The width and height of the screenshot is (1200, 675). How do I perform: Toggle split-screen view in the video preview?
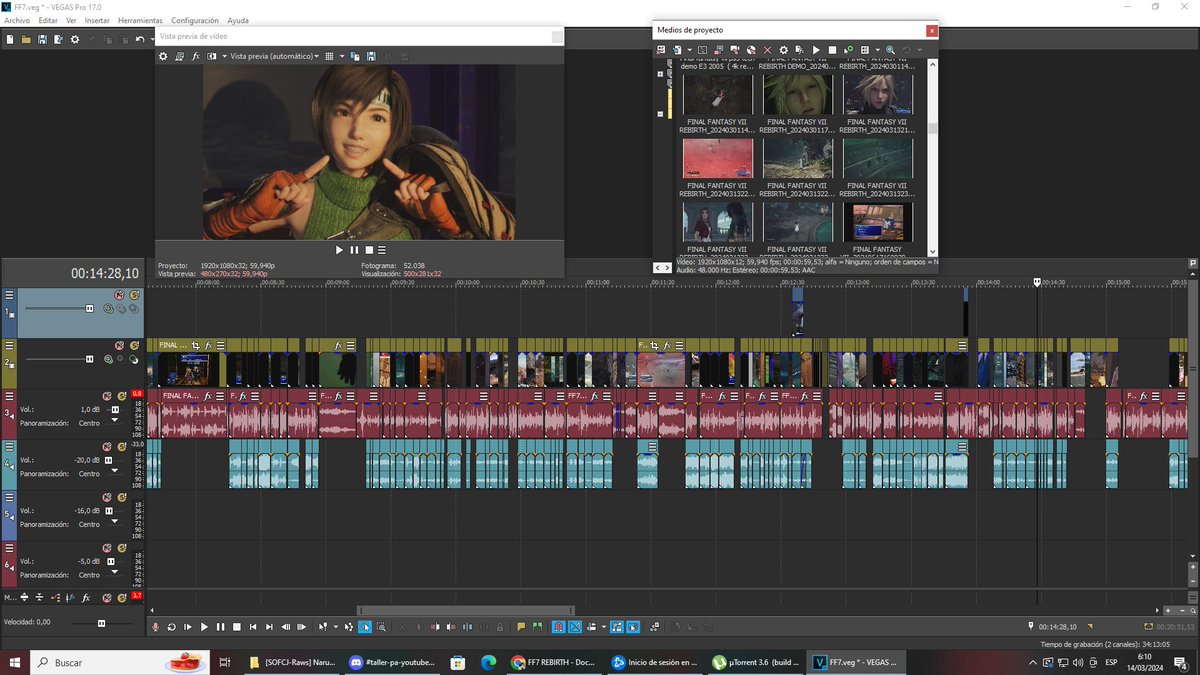(211, 56)
